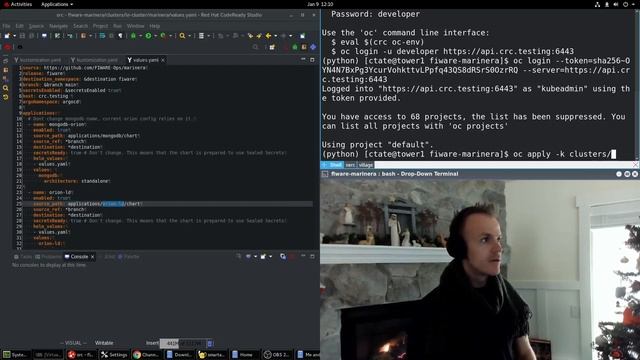Screen dimensions: 640x360
Task: Open Settings from the taskbar
Action: pos(114,355)
